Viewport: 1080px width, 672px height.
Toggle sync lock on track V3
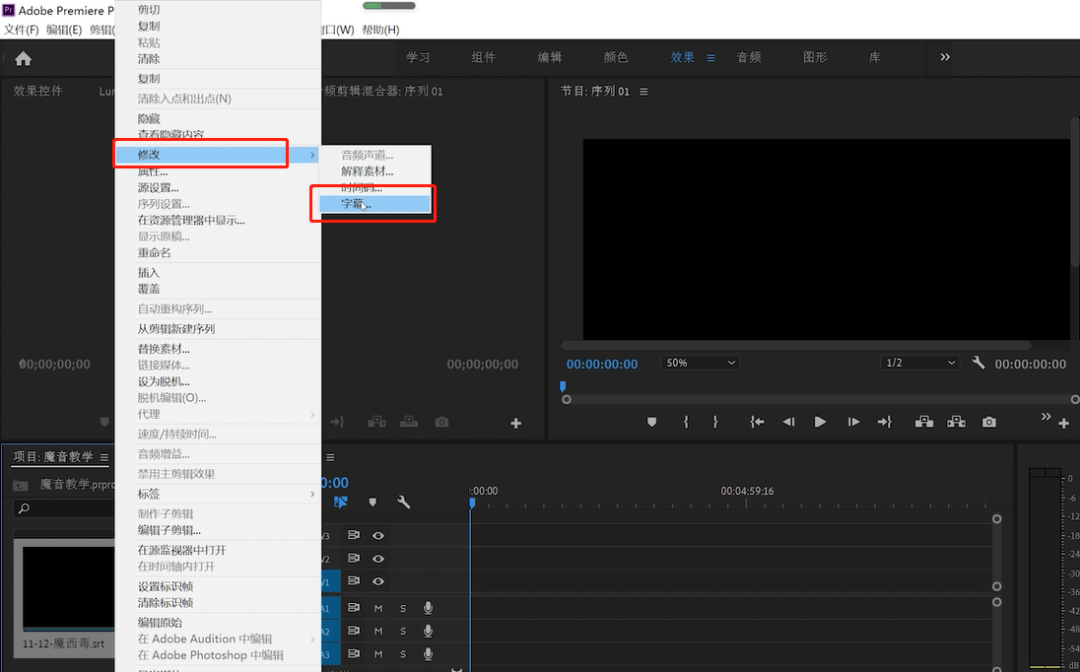(x=354, y=535)
